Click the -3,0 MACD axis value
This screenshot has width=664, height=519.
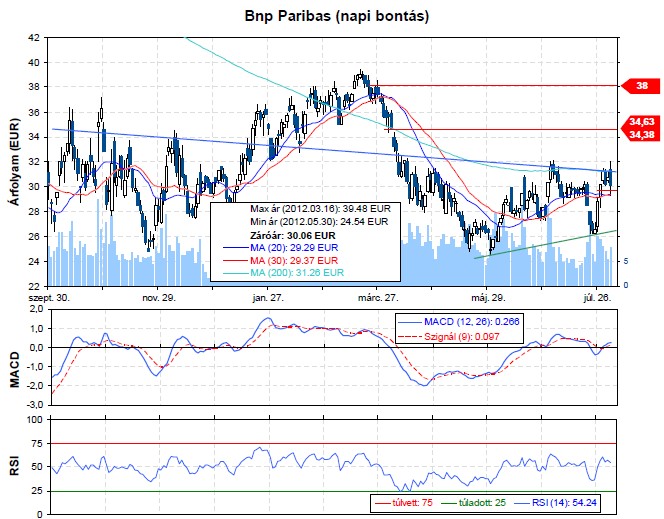[x=35, y=404]
